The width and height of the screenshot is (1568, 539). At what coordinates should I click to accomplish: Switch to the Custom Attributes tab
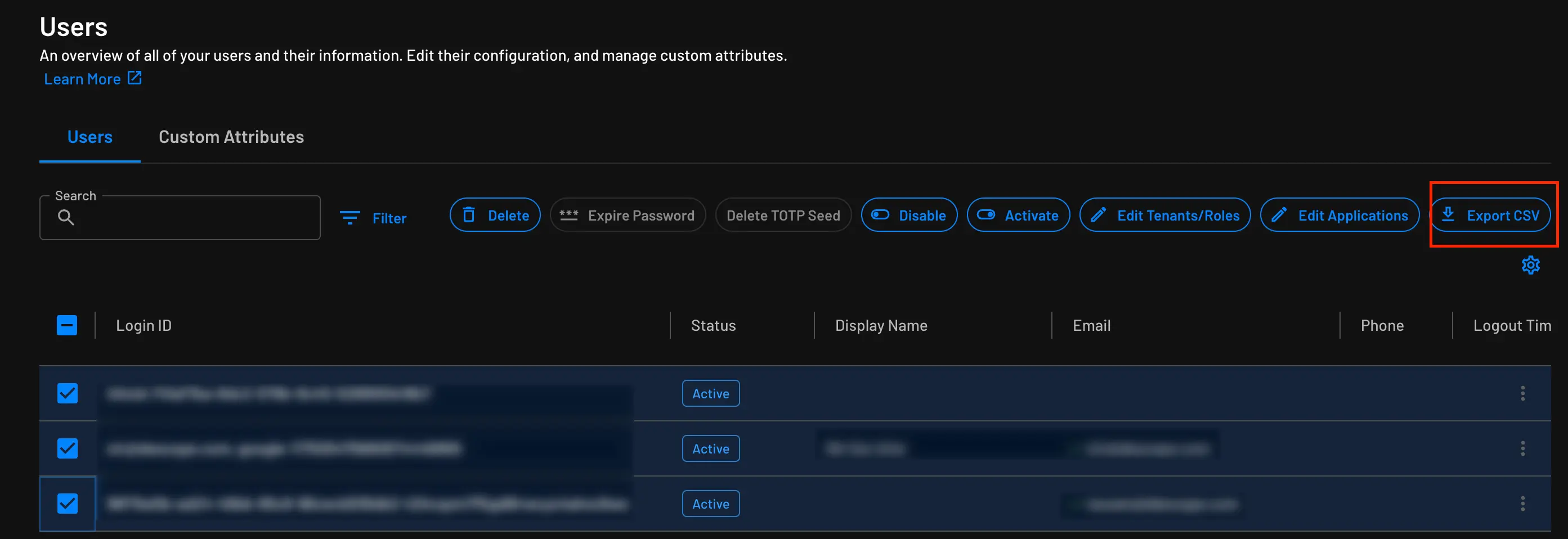click(x=231, y=136)
